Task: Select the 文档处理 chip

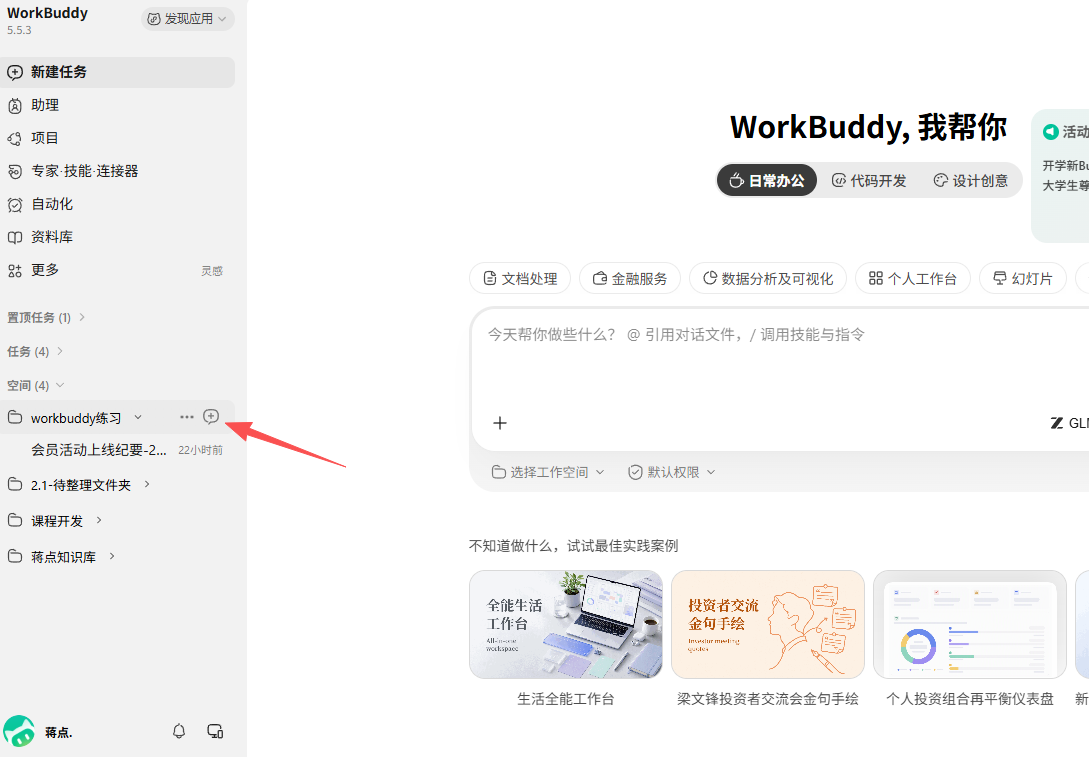Action: pyautogui.click(x=520, y=278)
